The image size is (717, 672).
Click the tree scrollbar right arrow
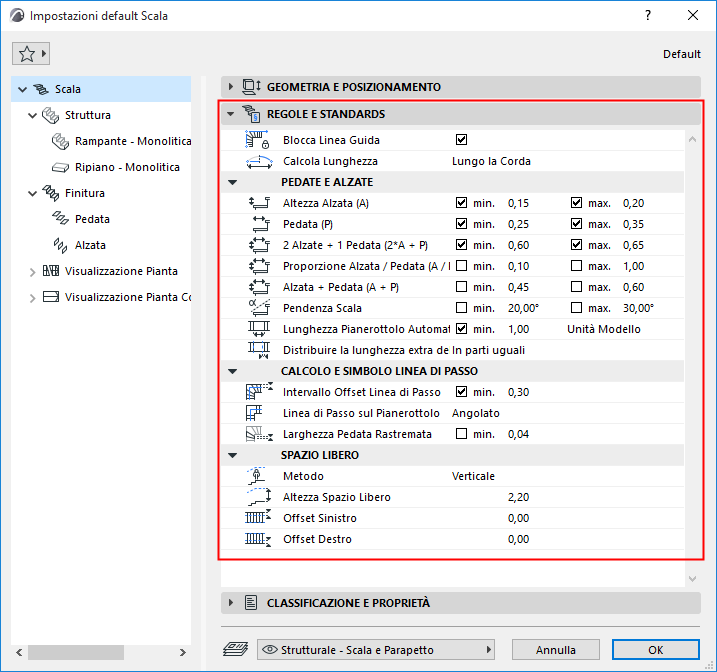point(182,652)
